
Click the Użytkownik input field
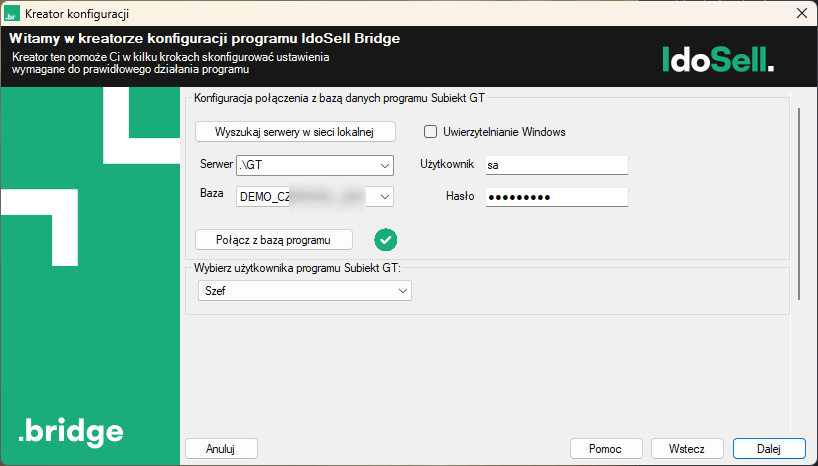557,165
